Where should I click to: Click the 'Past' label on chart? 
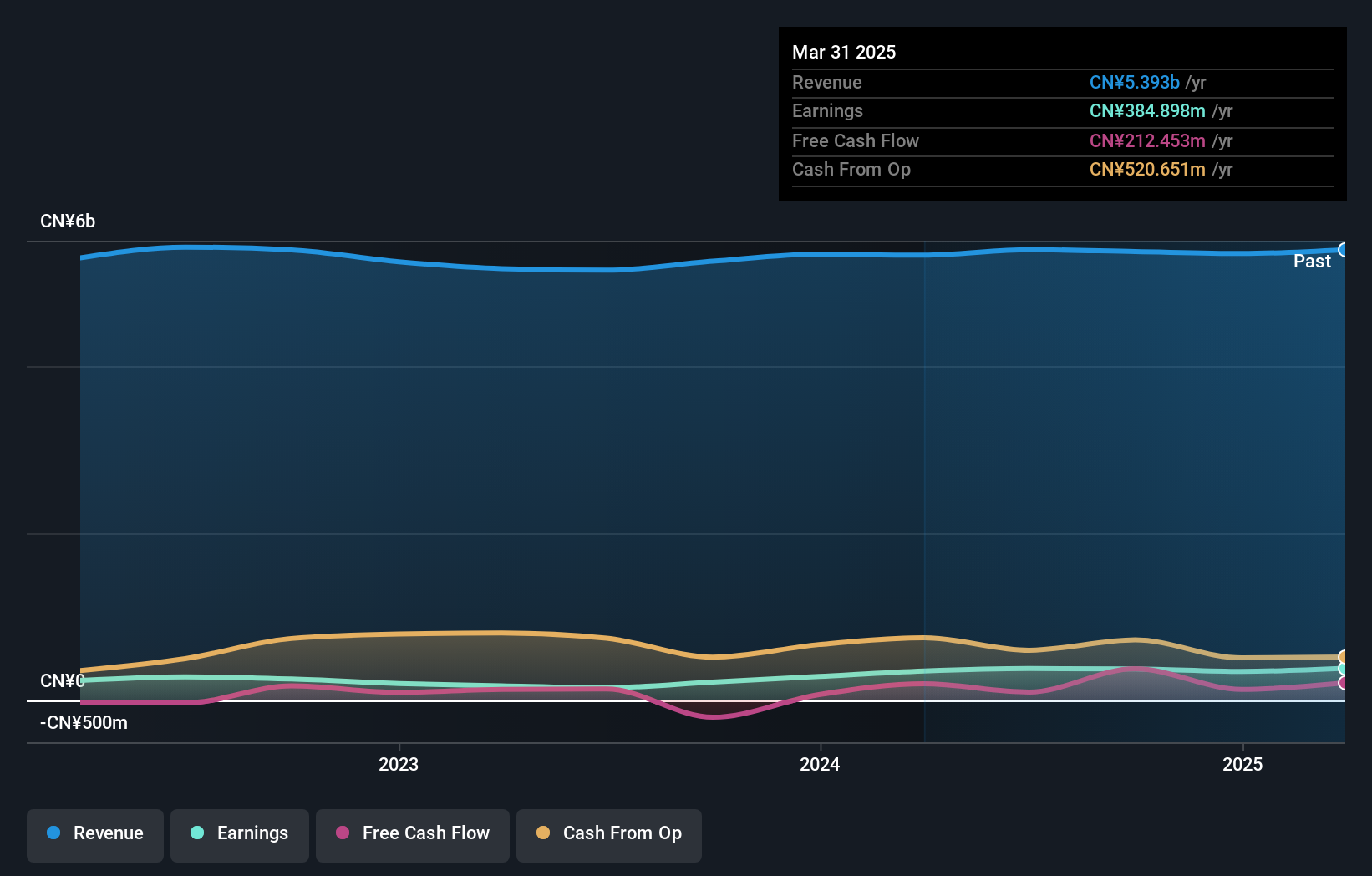pyautogui.click(x=1312, y=262)
